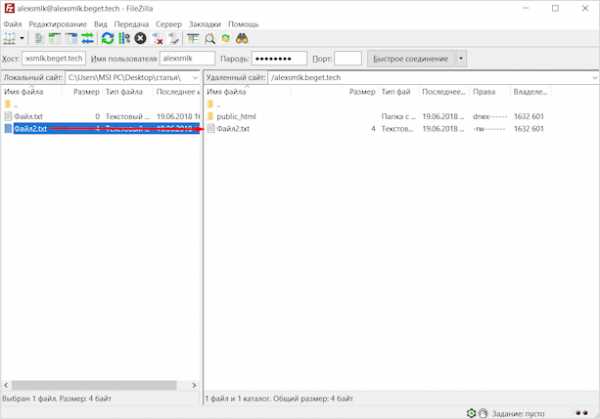This screenshot has height=419, width=600.
Task: Toggle transfer queue display icon
Action: [88, 39]
